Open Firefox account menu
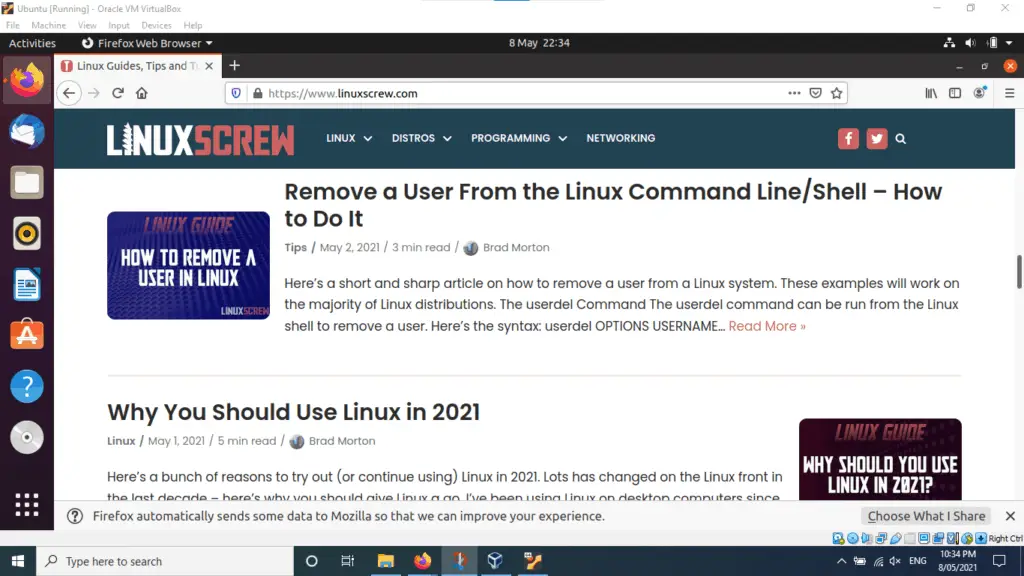1024x576 pixels. (979, 93)
